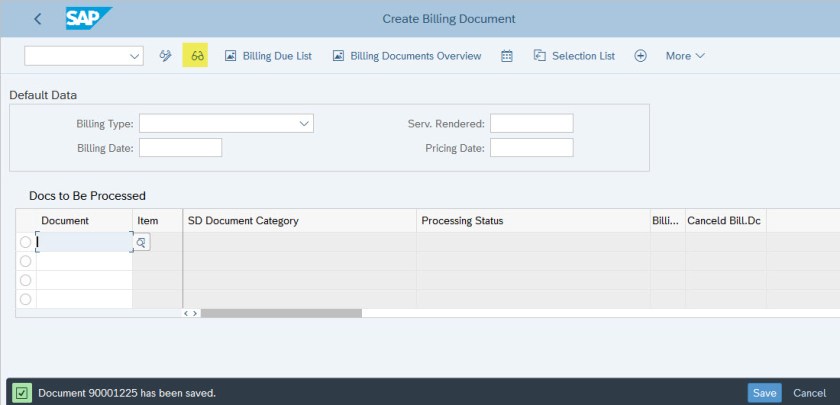
Task: Click the icon left of the glasses
Action: (165, 55)
